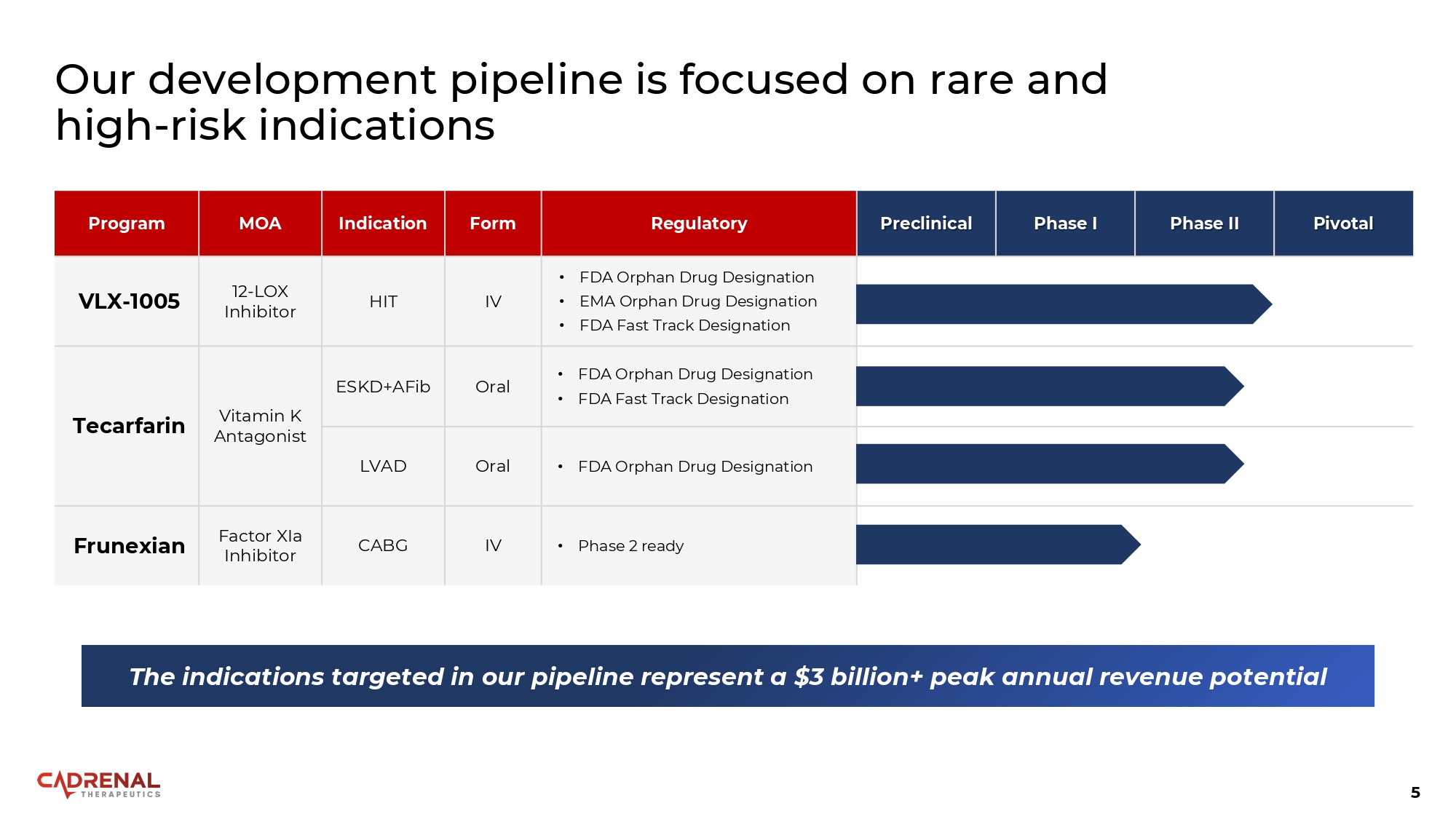
Task: Select the EMA Orphan Drug Designation bullet
Action: (x=697, y=301)
